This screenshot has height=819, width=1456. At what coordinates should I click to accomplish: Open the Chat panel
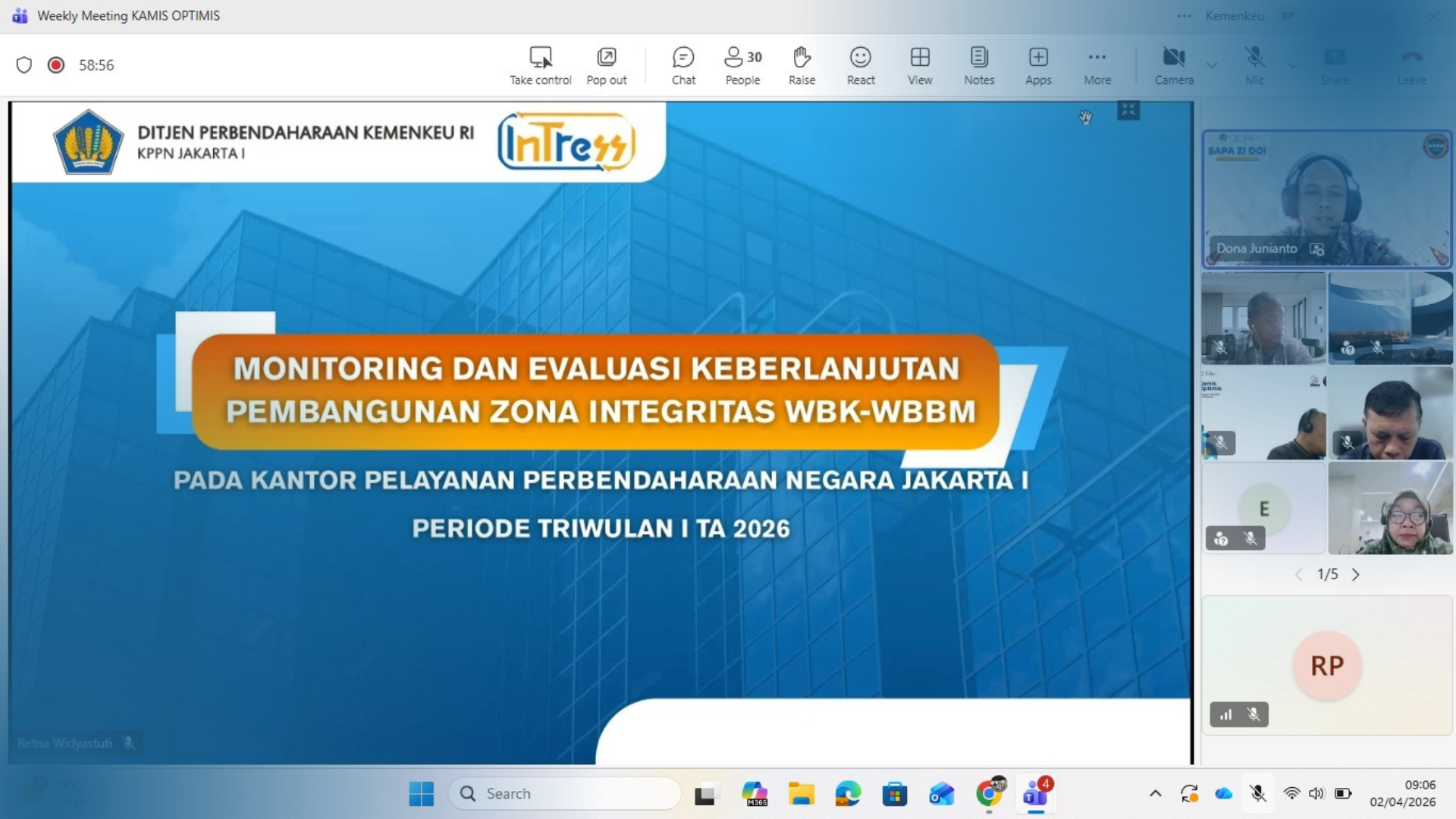(682, 65)
